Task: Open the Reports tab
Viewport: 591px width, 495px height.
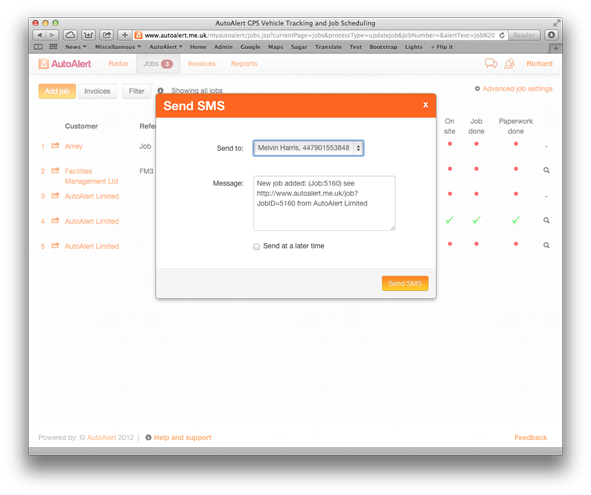Action: pyautogui.click(x=244, y=64)
